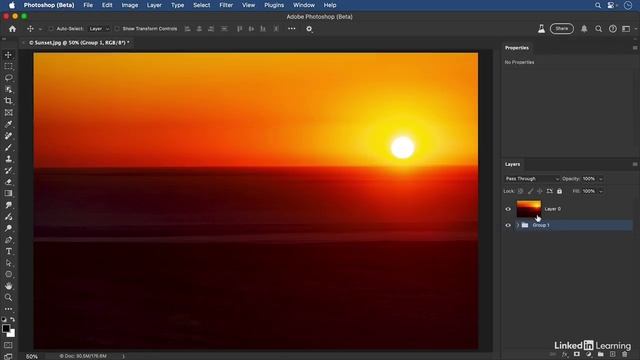The width and height of the screenshot is (640, 360).
Task: Create a new group folder button
Action: pyautogui.click(x=600, y=354)
